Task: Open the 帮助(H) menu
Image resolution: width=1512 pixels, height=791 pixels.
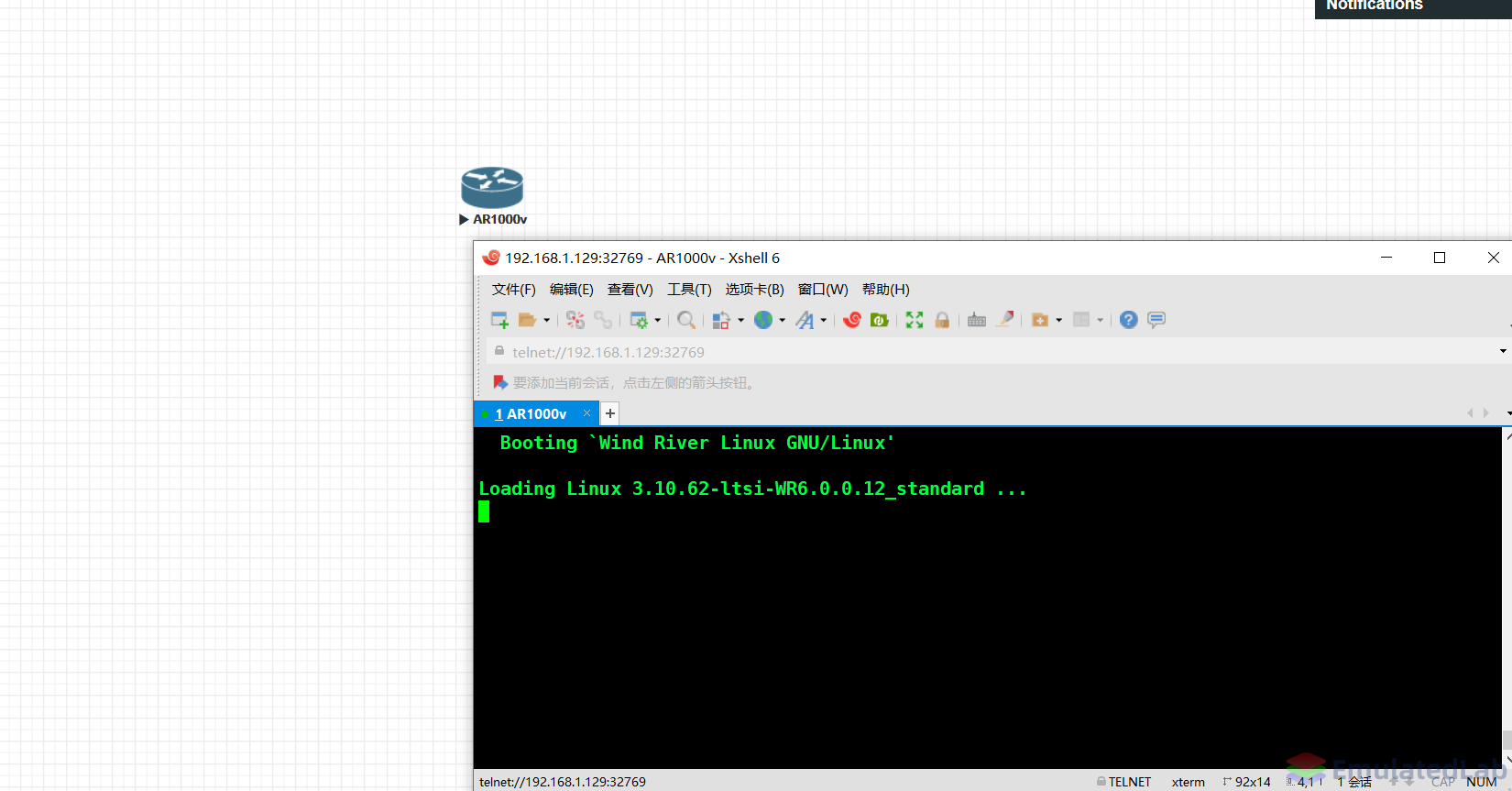Action: (886, 290)
